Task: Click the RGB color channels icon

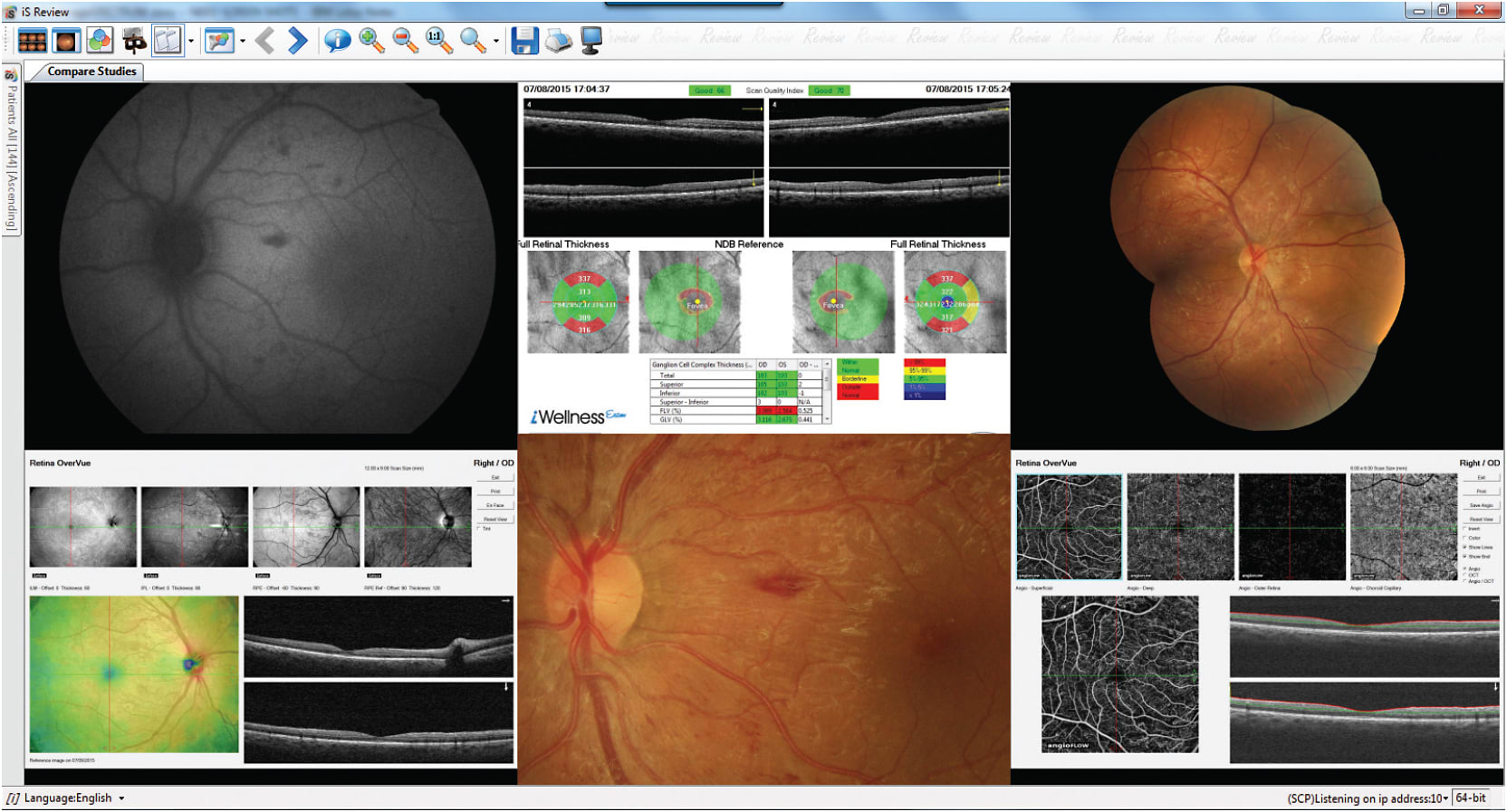Action: coord(100,41)
